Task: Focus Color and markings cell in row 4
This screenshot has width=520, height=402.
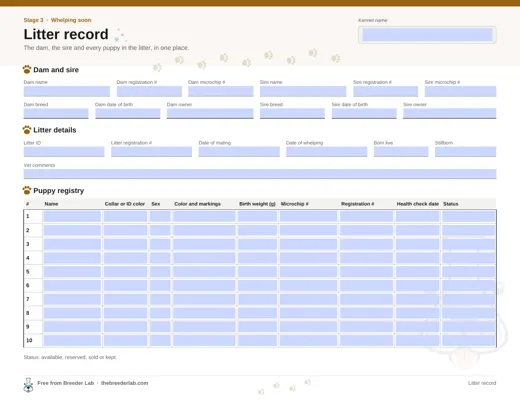Action: pyautogui.click(x=204, y=258)
